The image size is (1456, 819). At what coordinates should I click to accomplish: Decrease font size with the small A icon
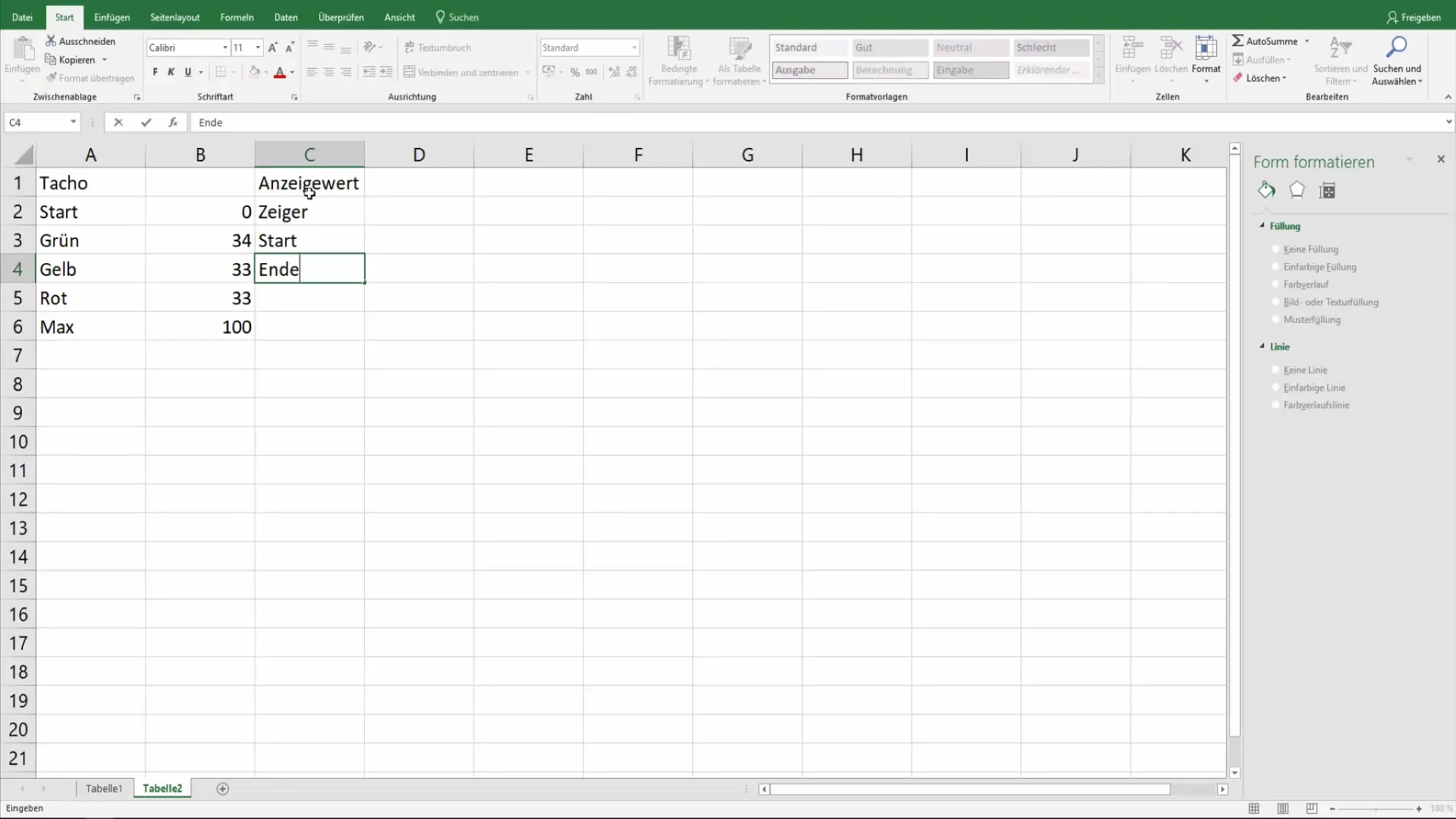(290, 47)
